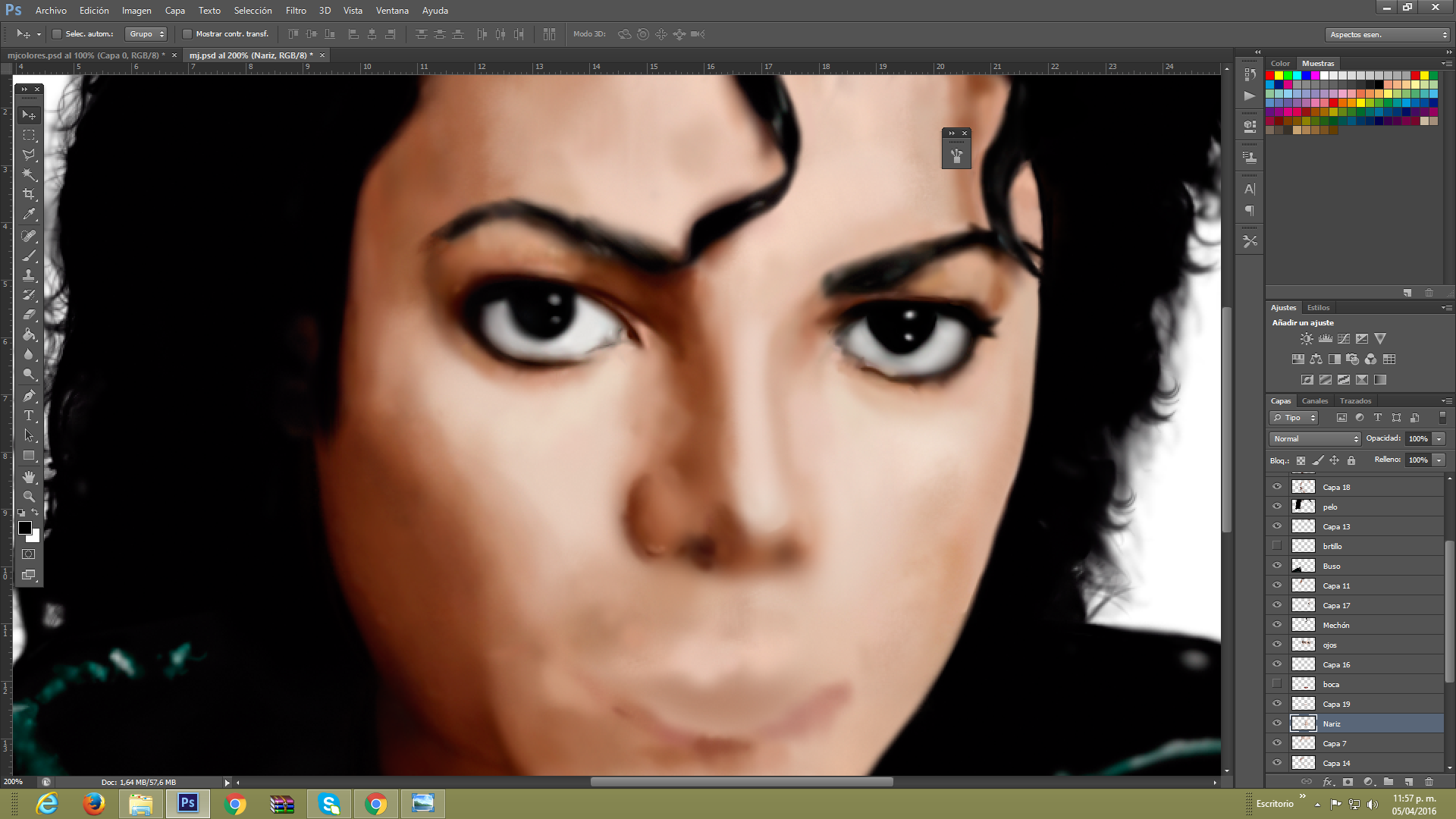1456x819 pixels.
Task: Open the Aspectos esen. workspace dropdown
Action: point(1388,34)
